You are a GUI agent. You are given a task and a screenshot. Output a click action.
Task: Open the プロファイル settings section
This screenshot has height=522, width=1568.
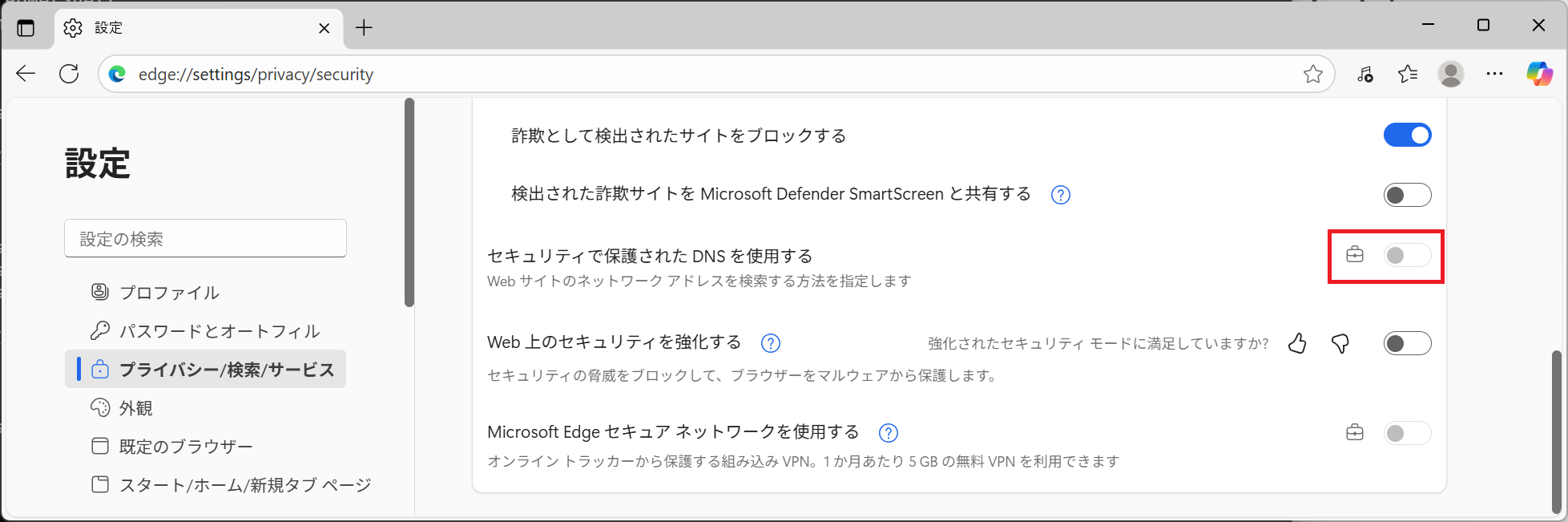[x=205, y=292]
